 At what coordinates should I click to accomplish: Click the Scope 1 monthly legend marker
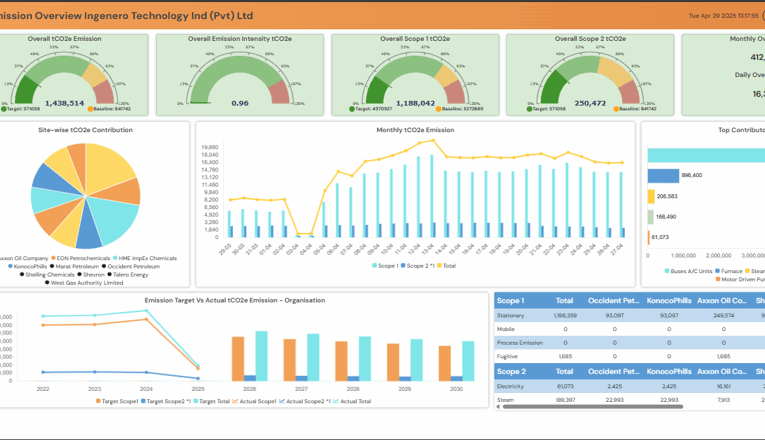[x=374, y=266]
